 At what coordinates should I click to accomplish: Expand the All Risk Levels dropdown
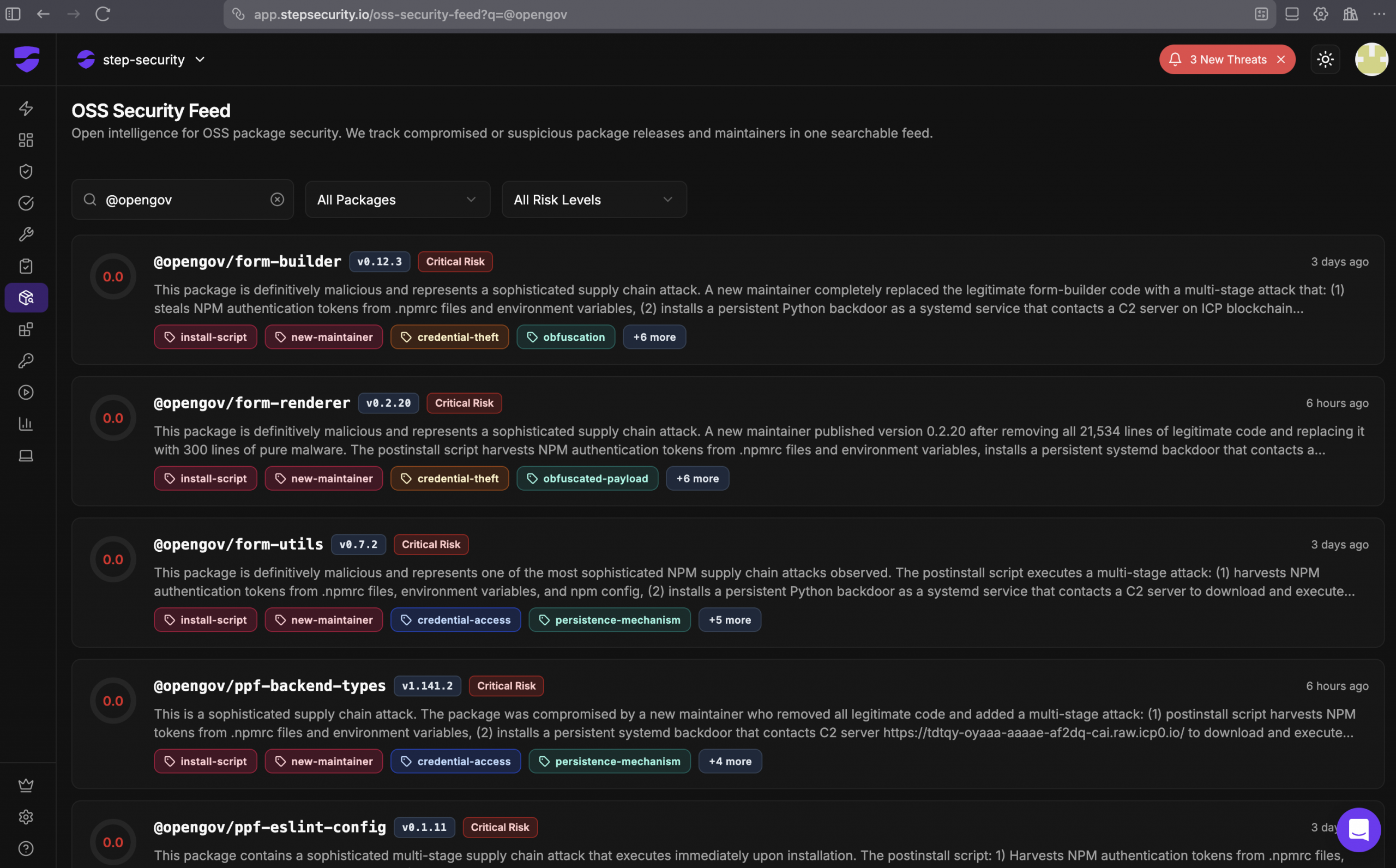click(594, 199)
